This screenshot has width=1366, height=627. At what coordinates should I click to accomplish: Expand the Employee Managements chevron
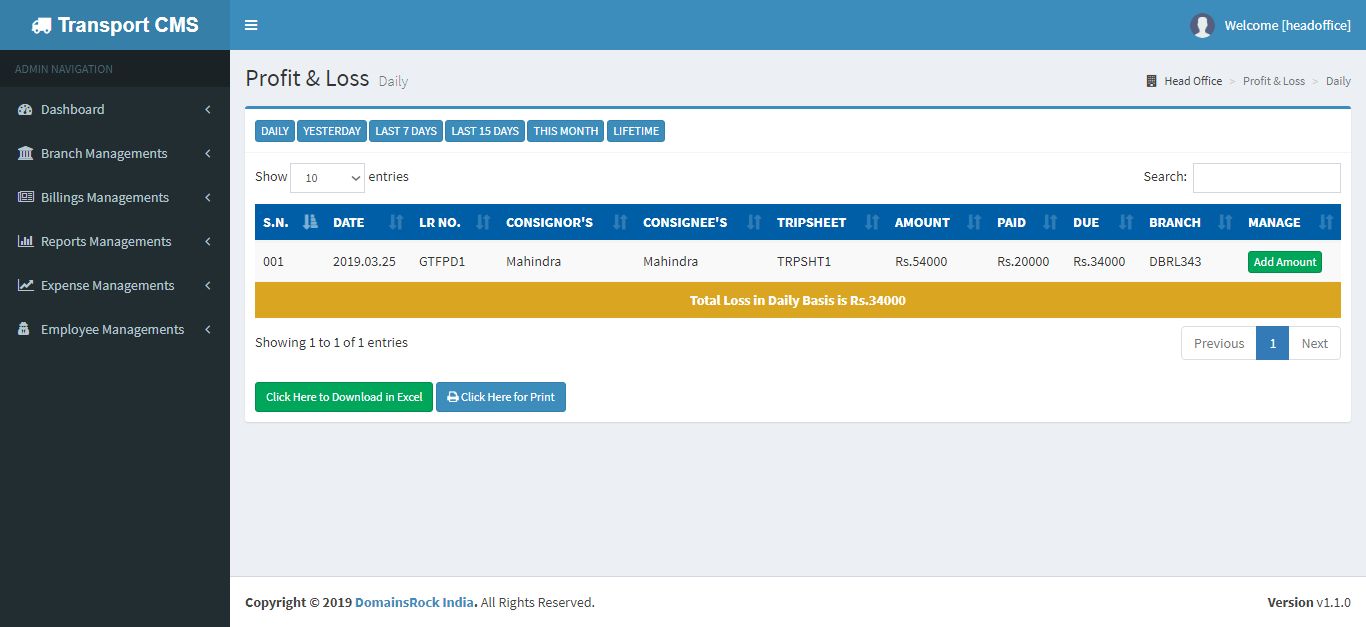[208, 329]
